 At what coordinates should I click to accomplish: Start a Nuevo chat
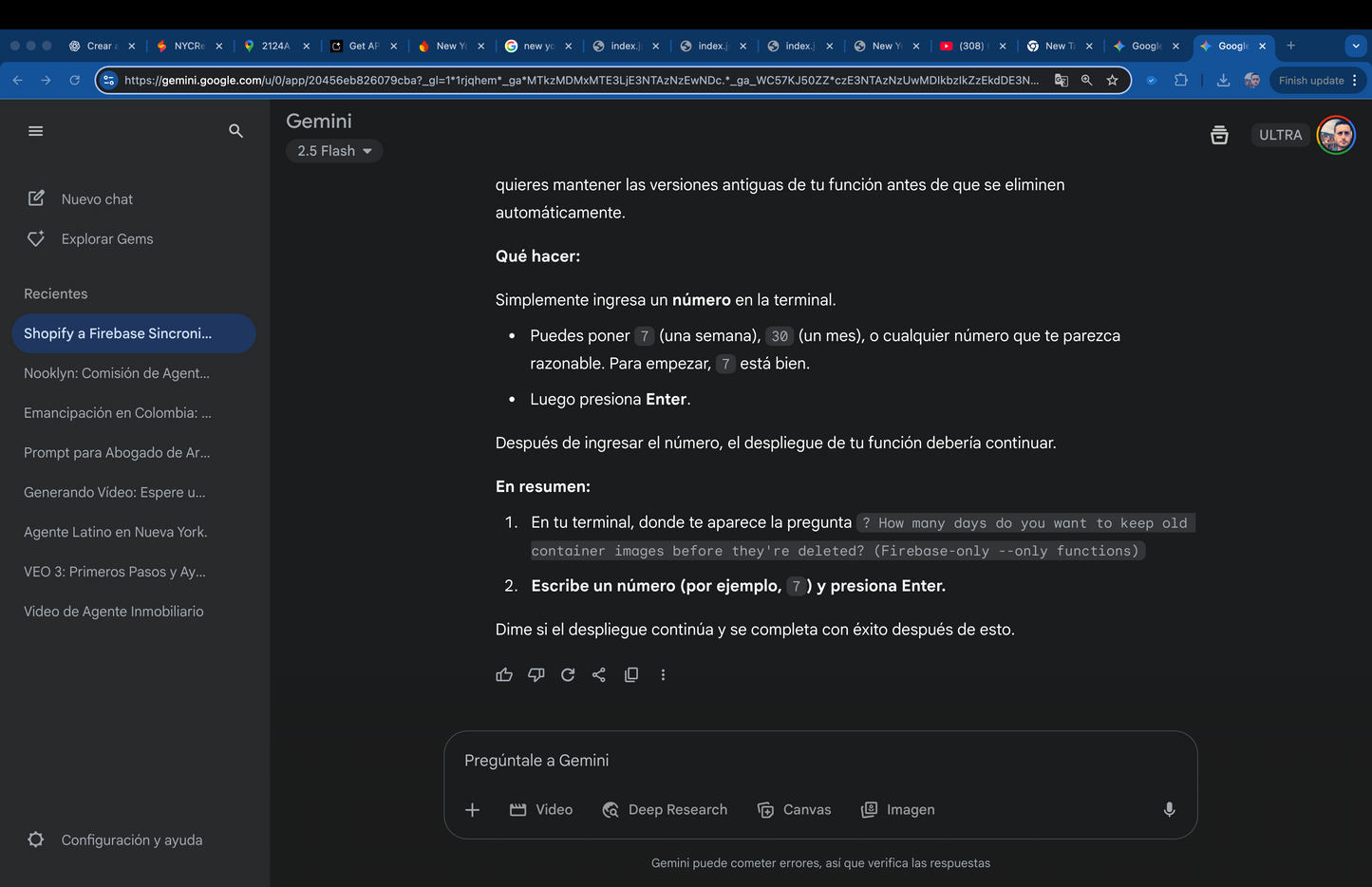coord(98,198)
